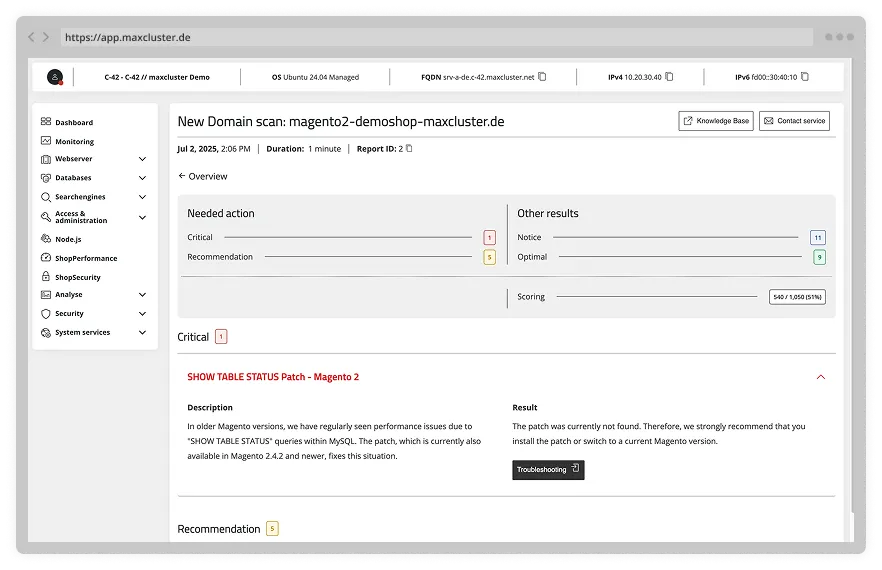Click the Dashboard grid icon
Screen dimensions: 882x570
[46, 122]
